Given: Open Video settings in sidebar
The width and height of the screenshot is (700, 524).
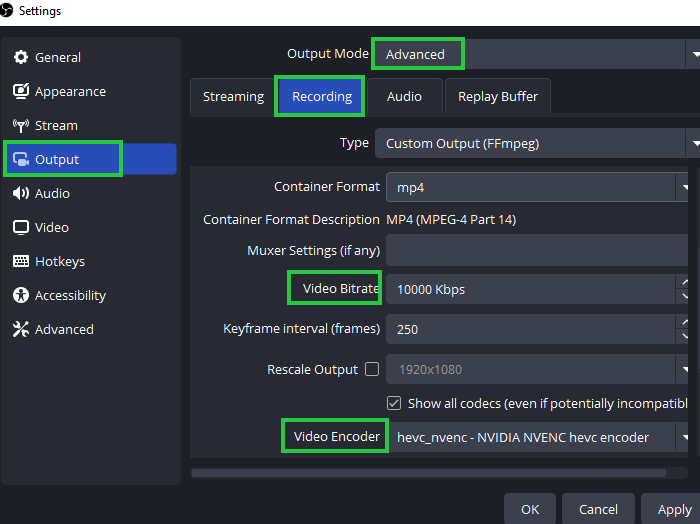Looking at the screenshot, I should (x=91, y=227).
